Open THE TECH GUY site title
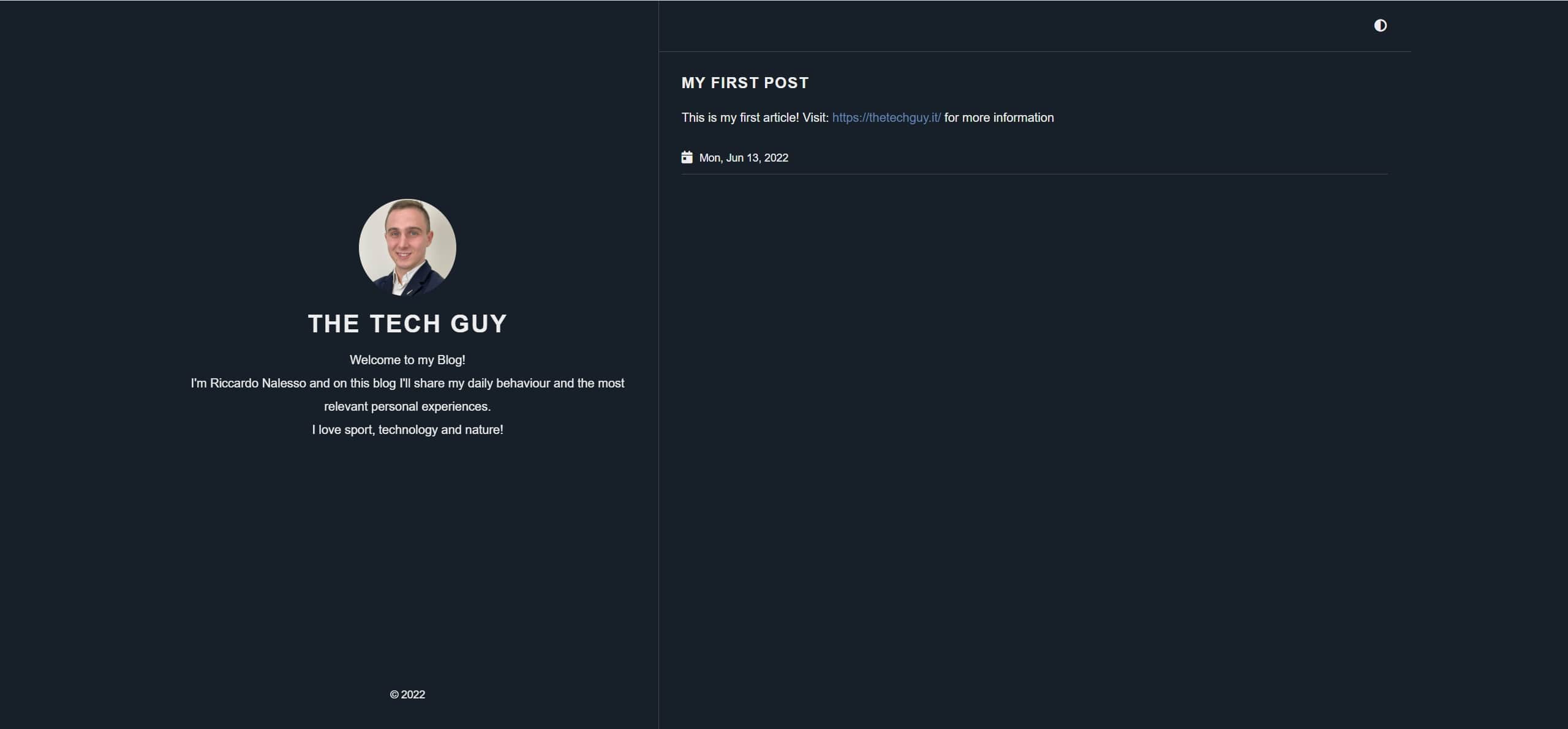Viewport: 1568px width, 729px height. click(407, 324)
